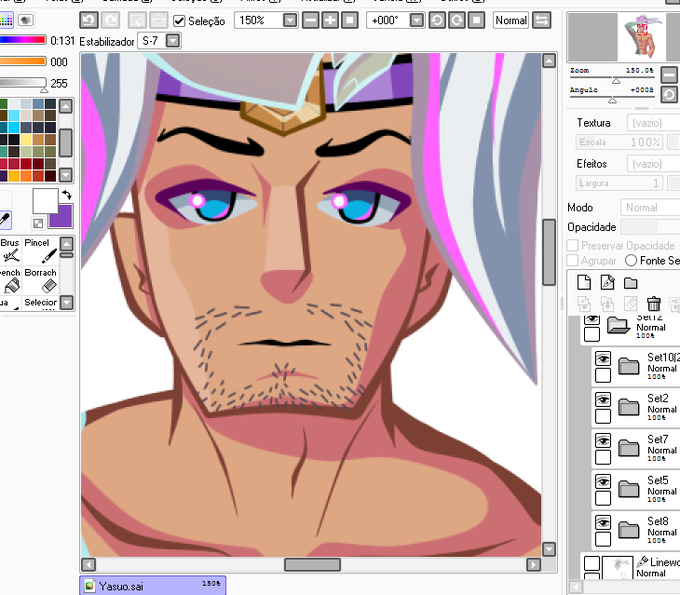The image size is (680, 595).
Task: Select the Borrach eraser tool
Action: [40, 280]
